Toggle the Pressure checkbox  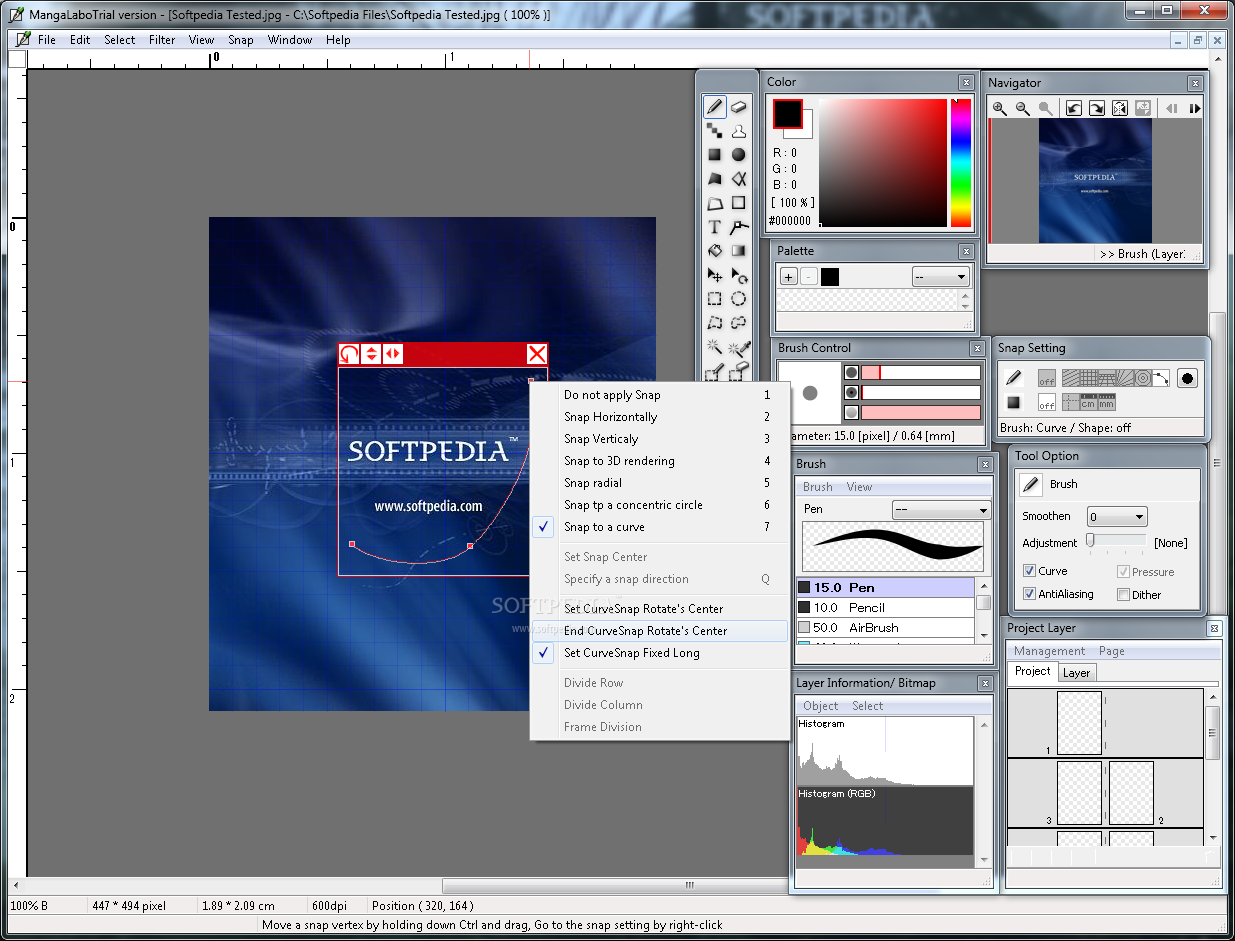tap(1123, 571)
